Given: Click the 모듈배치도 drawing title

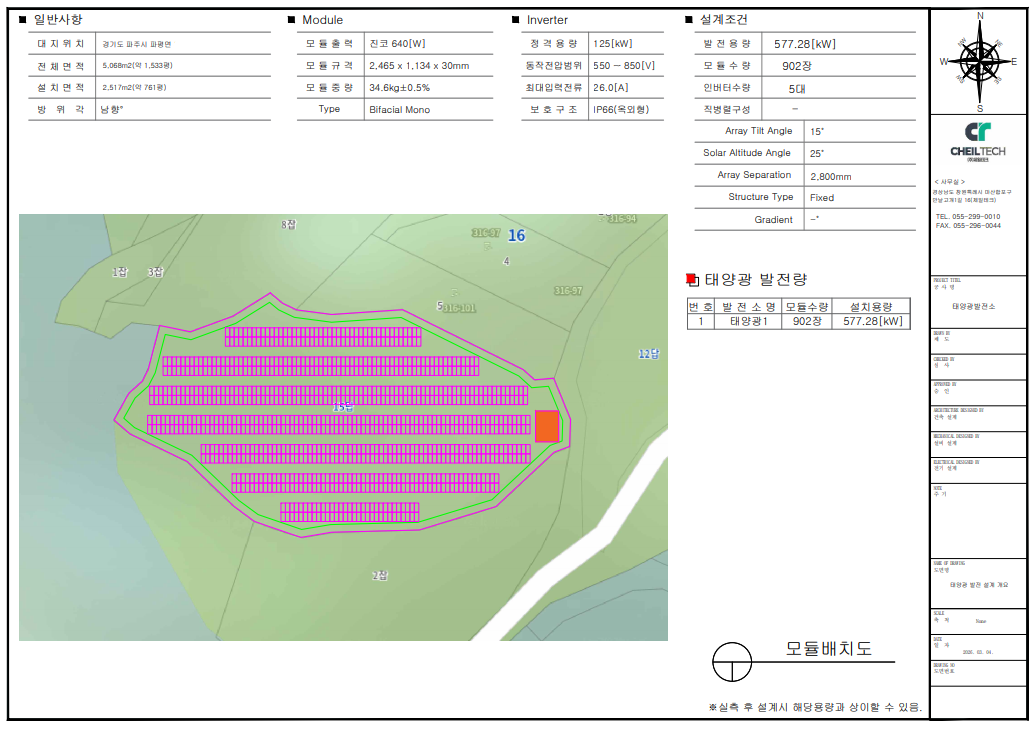Looking at the screenshot, I should [827, 649].
